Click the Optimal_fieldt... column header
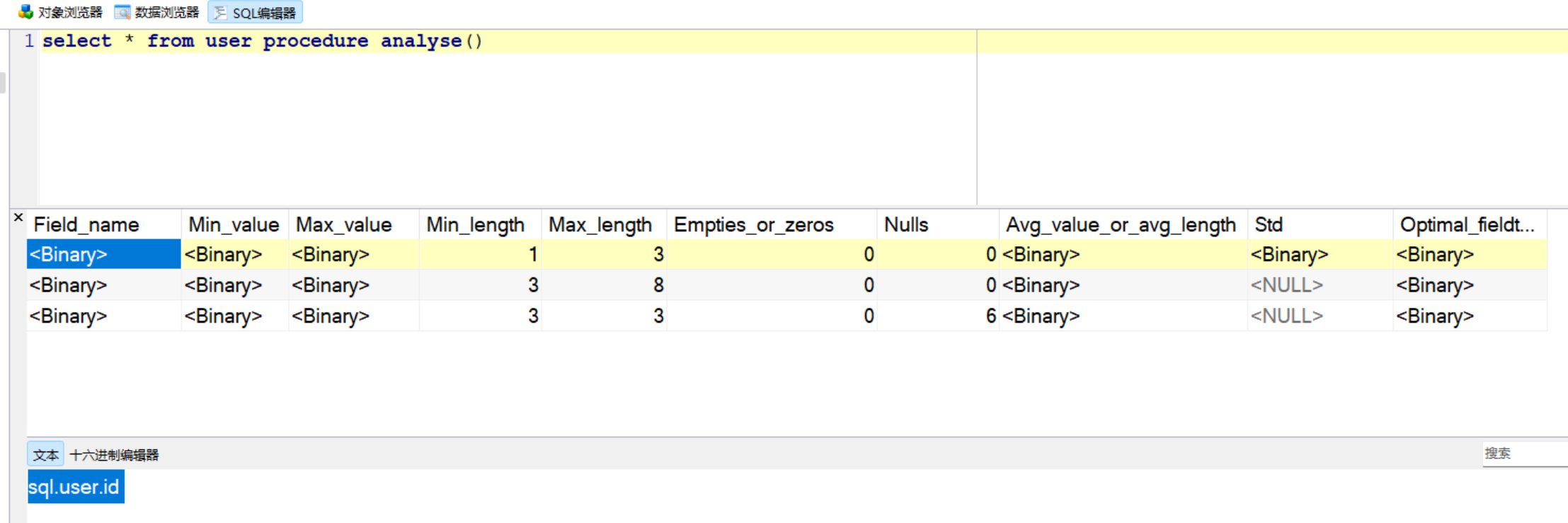1568x523 pixels. (1470, 224)
